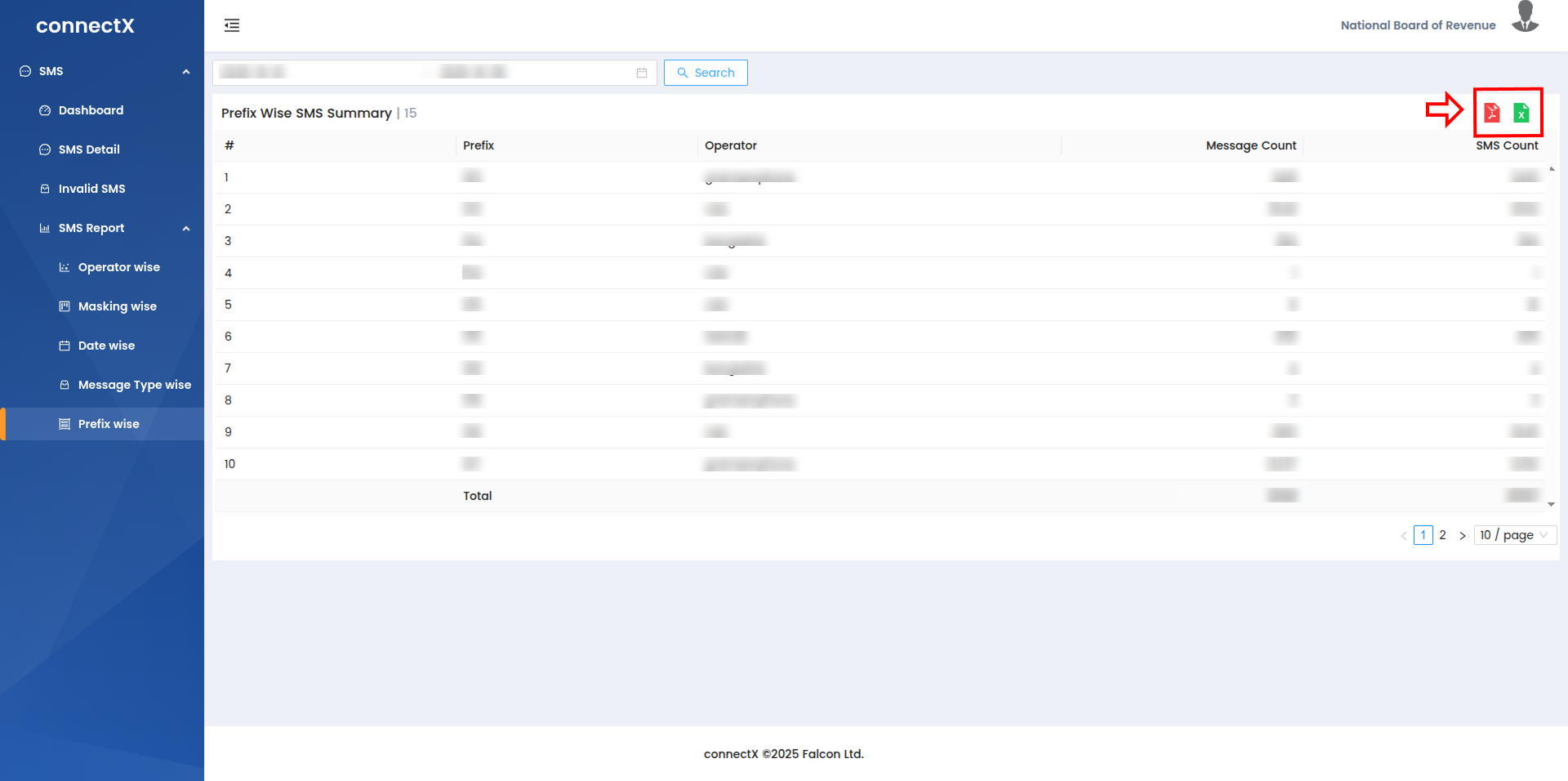Open Message Type wise report
Screen dimensions: 1568x781
[x=134, y=385]
